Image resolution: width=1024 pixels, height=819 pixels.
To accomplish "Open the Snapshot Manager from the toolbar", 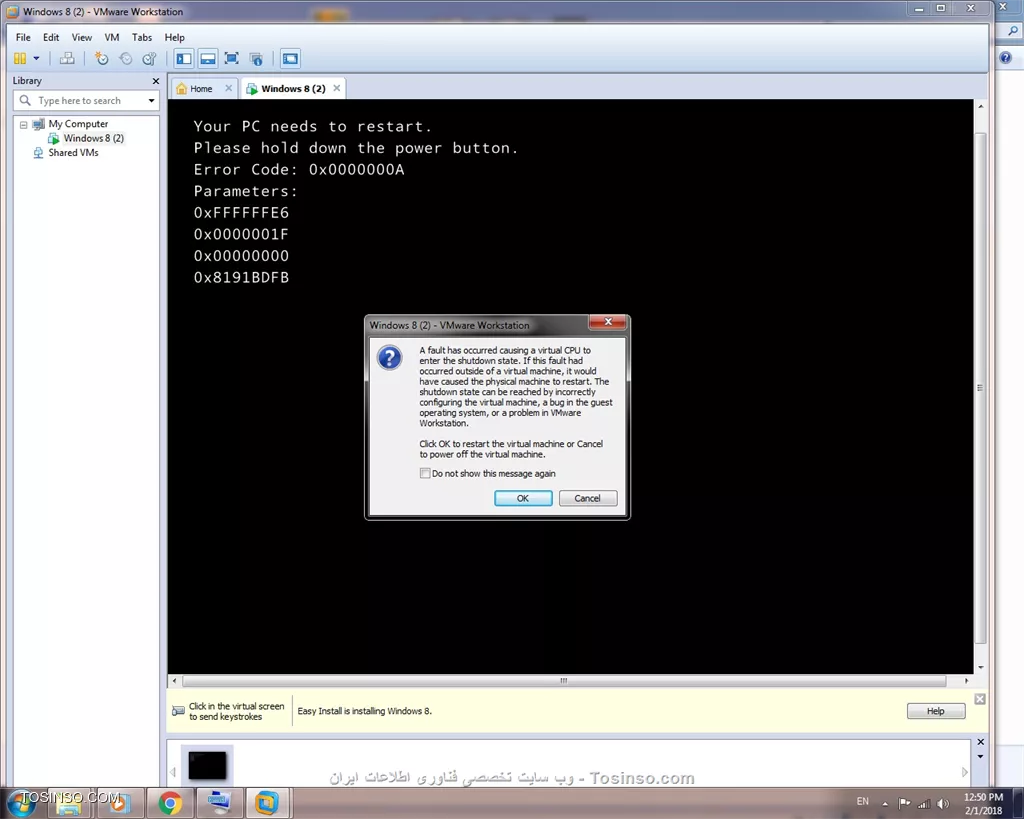I will point(150,59).
